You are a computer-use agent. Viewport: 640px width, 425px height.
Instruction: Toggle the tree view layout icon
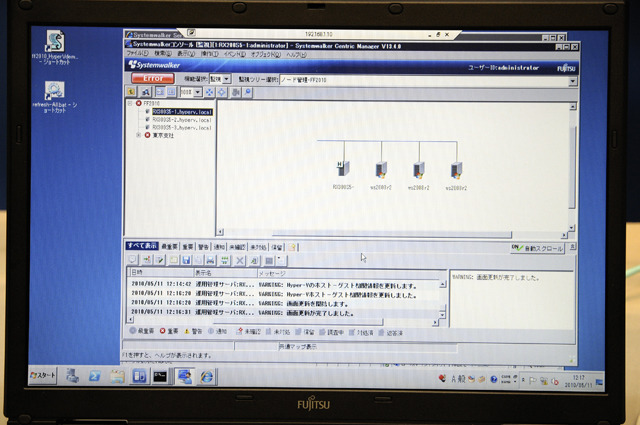pyautogui.click(x=160, y=92)
